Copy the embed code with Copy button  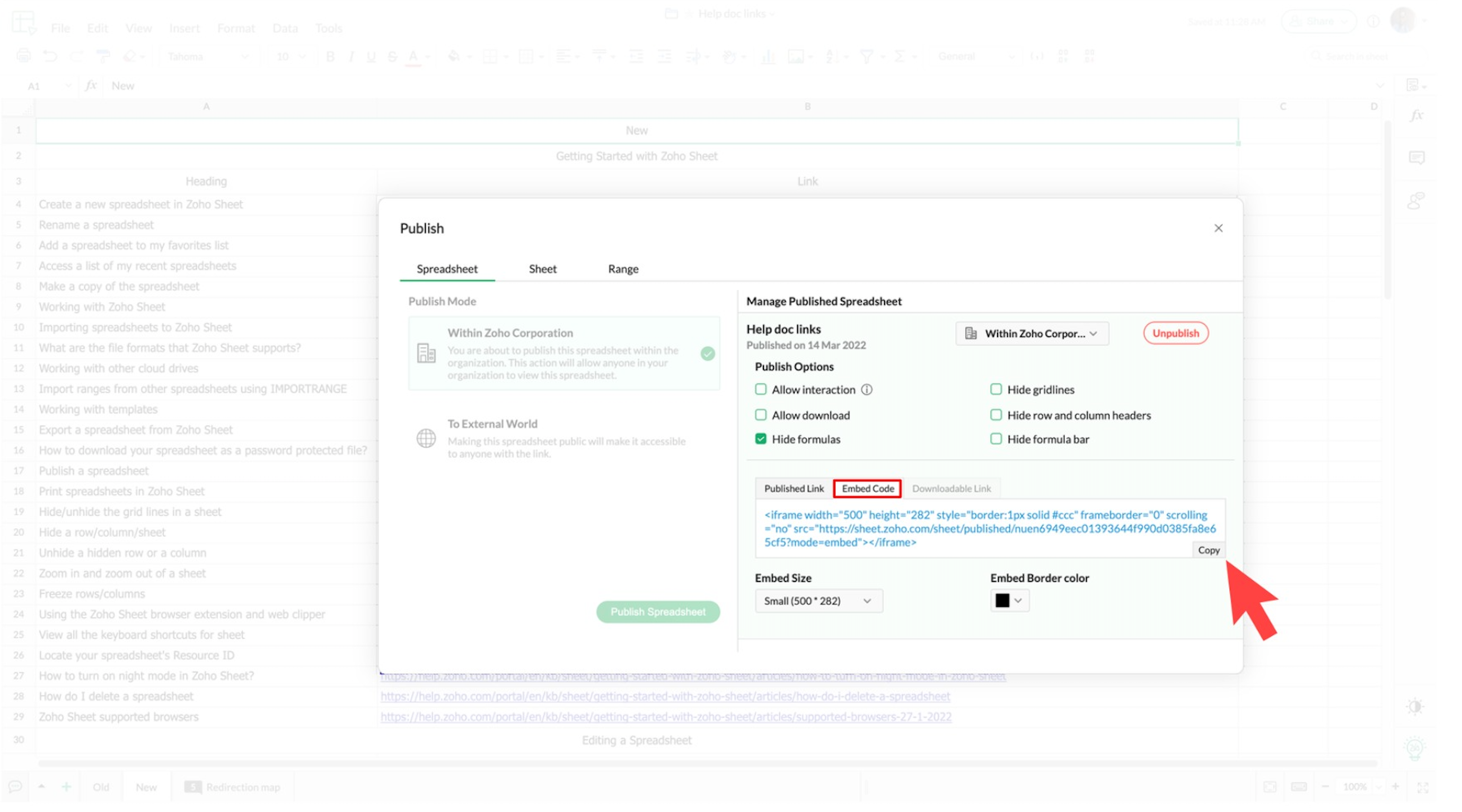pyautogui.click(x=1208, y=550)
